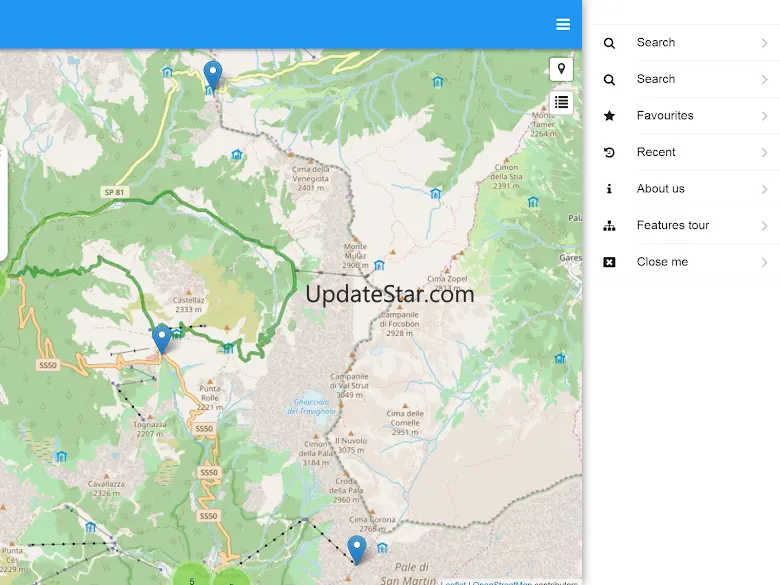Screen dimensions: 780x585
Task: Click the Castellaz 2333 m label
Action: (x=188, y=304)
